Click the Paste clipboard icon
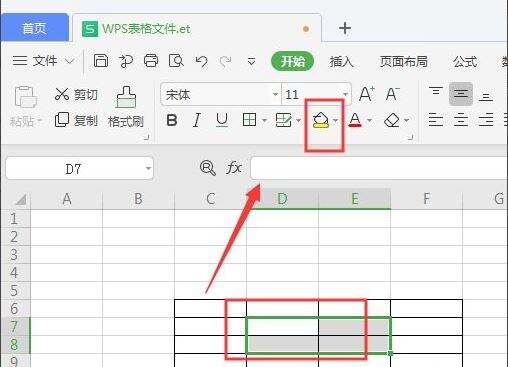The height and width of the screenshot is (367, 508). point(25,97)
